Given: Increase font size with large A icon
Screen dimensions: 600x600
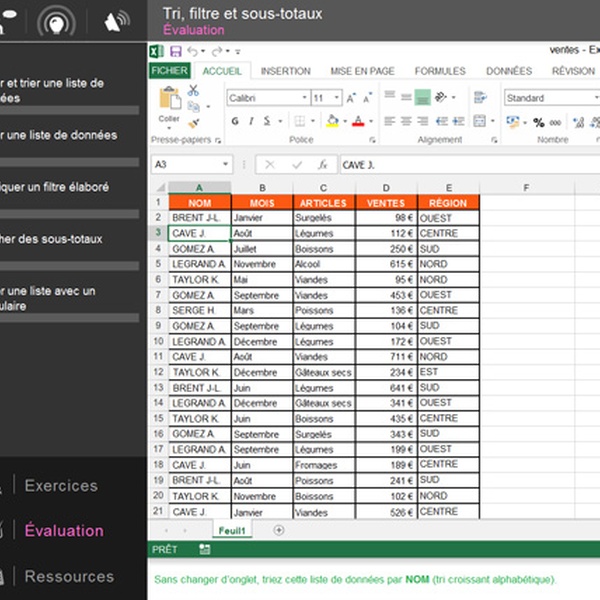Looking at the screenshot, I should [351, 98].
